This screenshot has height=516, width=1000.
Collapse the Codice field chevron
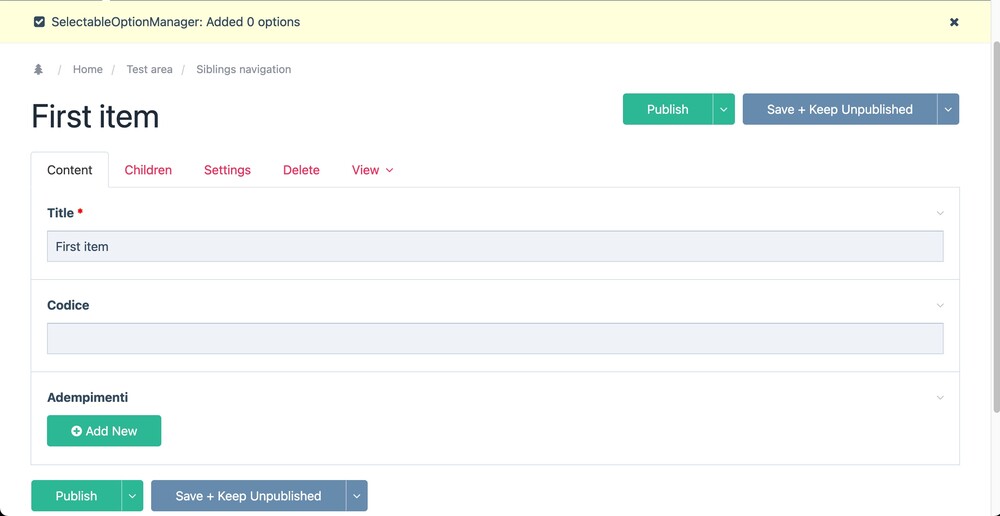pyautogui.click(x=940, y=305)
